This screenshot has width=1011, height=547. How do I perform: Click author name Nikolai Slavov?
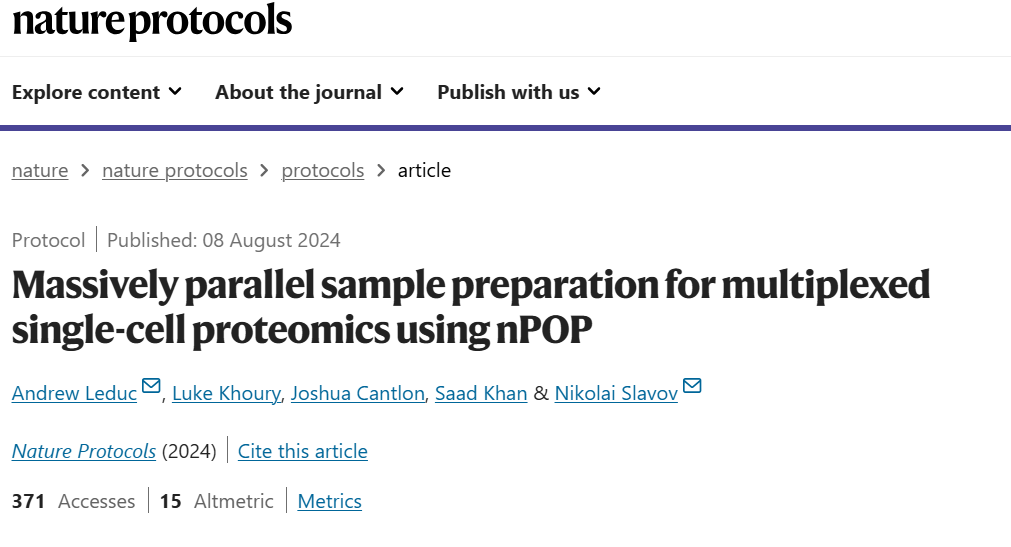tap(616, 393)
